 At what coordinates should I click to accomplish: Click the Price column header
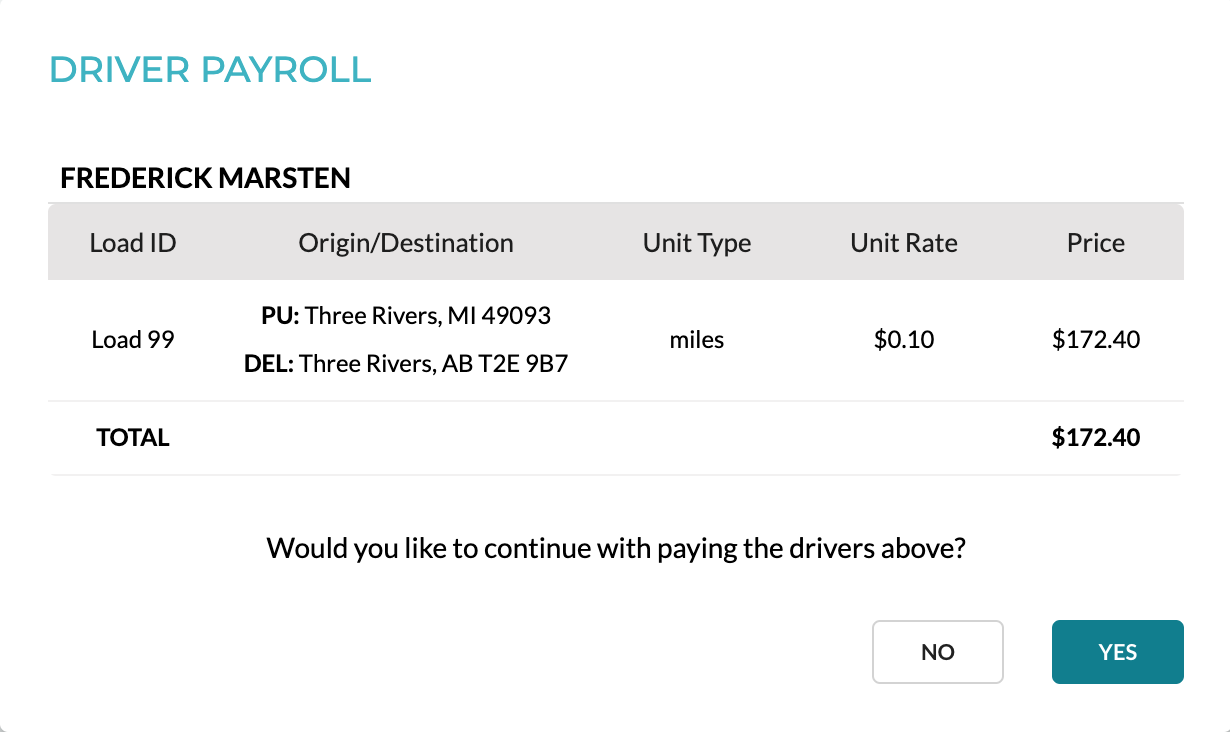tap(1095, 242)
